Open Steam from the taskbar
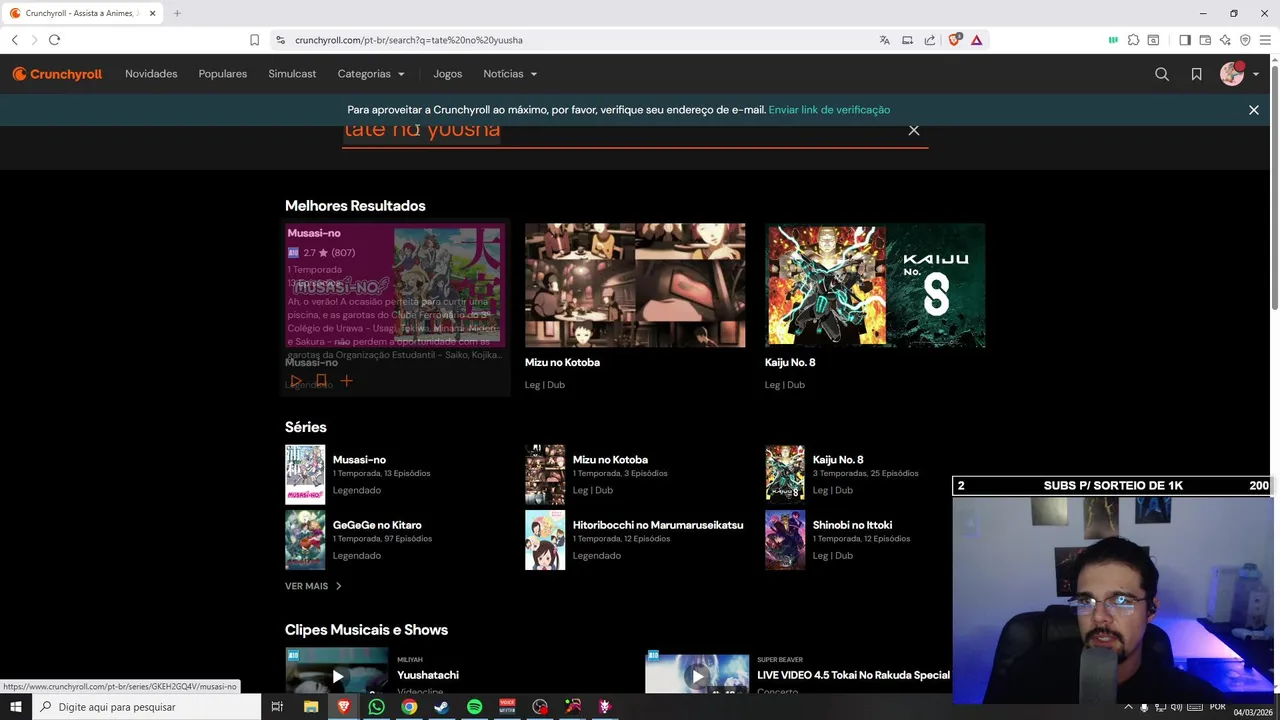Viewport: 1280px width, 720px height. click(441, 707)
